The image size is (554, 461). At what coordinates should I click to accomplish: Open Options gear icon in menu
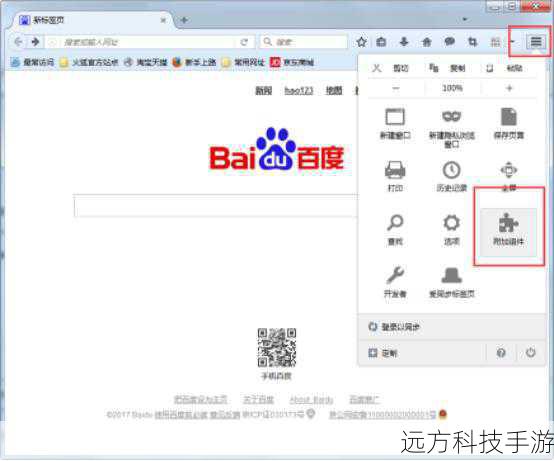pyautogui.click(x=452, y=230)
